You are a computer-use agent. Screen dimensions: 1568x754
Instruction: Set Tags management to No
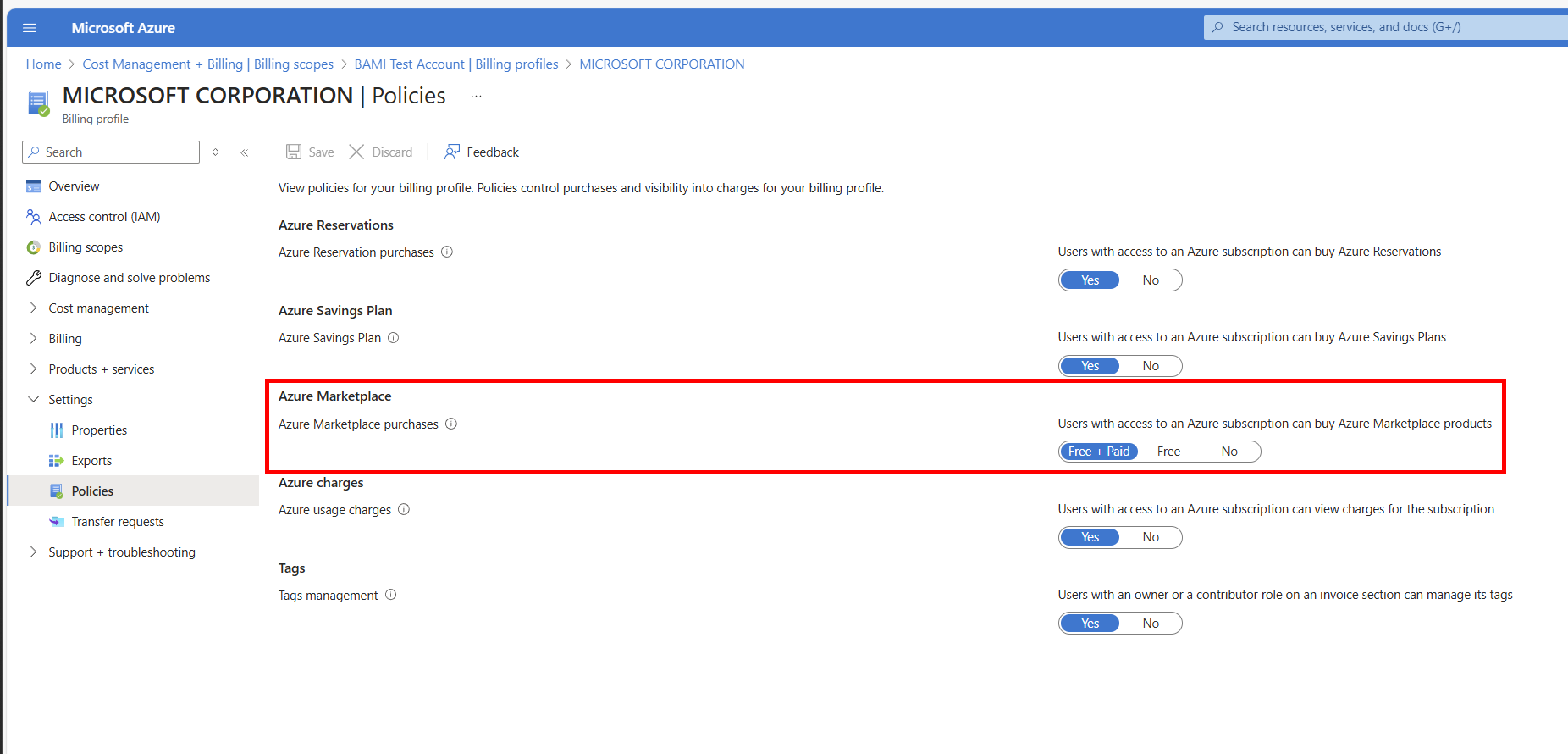pos(1151,624)
